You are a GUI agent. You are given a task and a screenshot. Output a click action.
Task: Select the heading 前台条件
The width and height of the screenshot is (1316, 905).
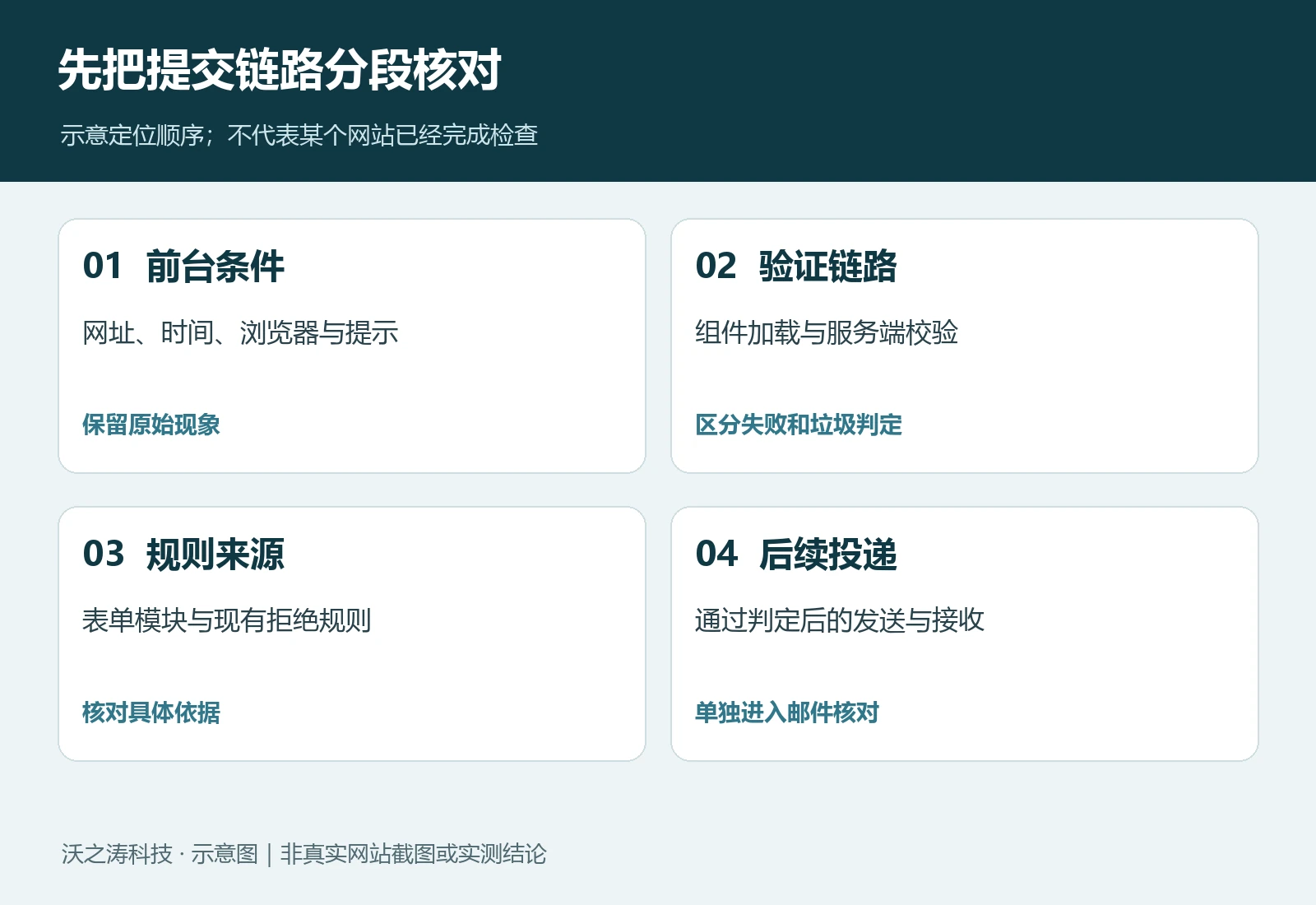[x=215, y=267]
